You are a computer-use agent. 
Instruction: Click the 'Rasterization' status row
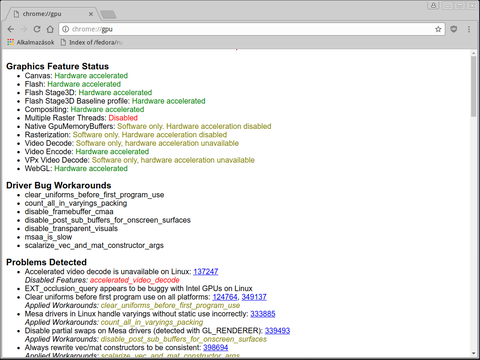click(126, 135)
